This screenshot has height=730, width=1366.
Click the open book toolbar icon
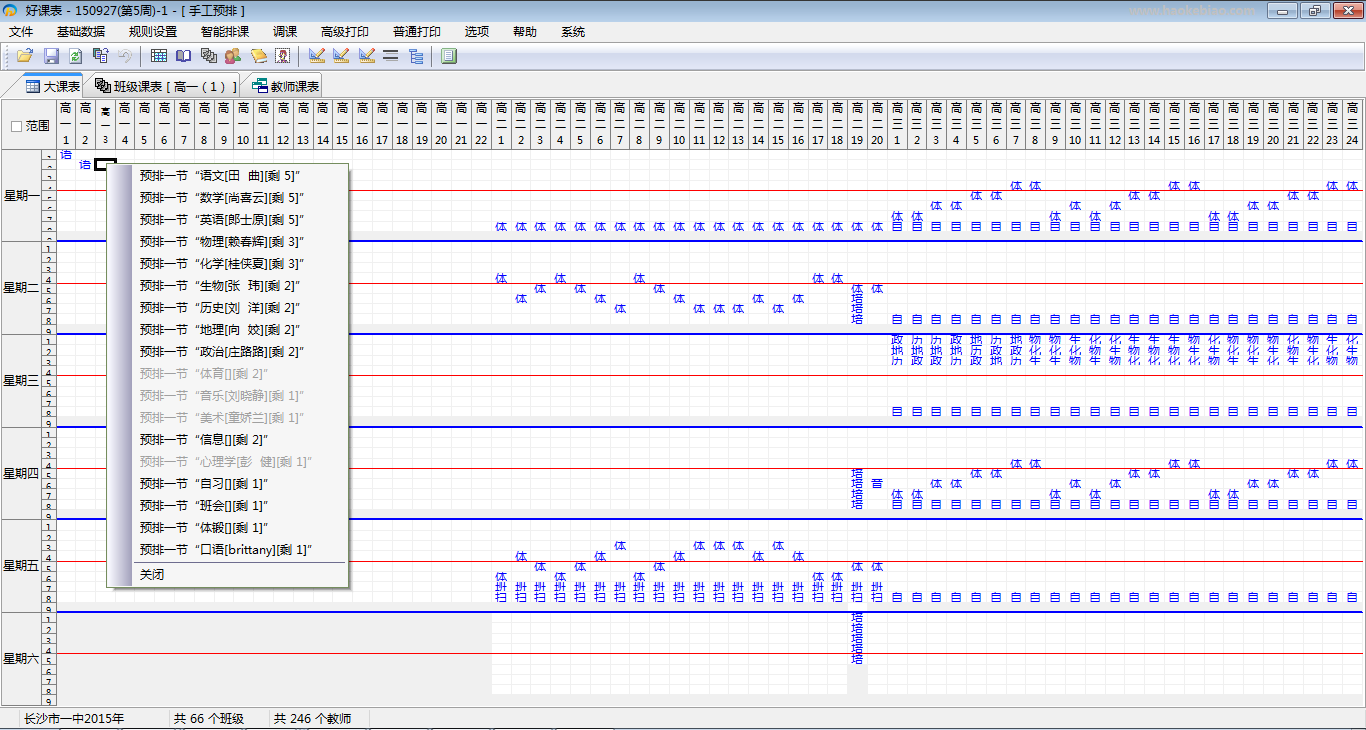click(184, 56)
